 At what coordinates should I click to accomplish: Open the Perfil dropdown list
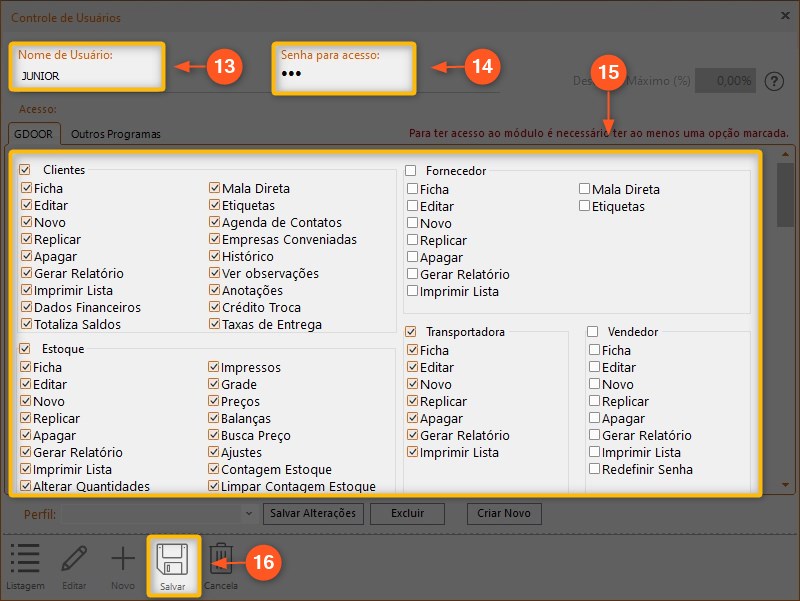pyautogui.click(x=248, y=514)
